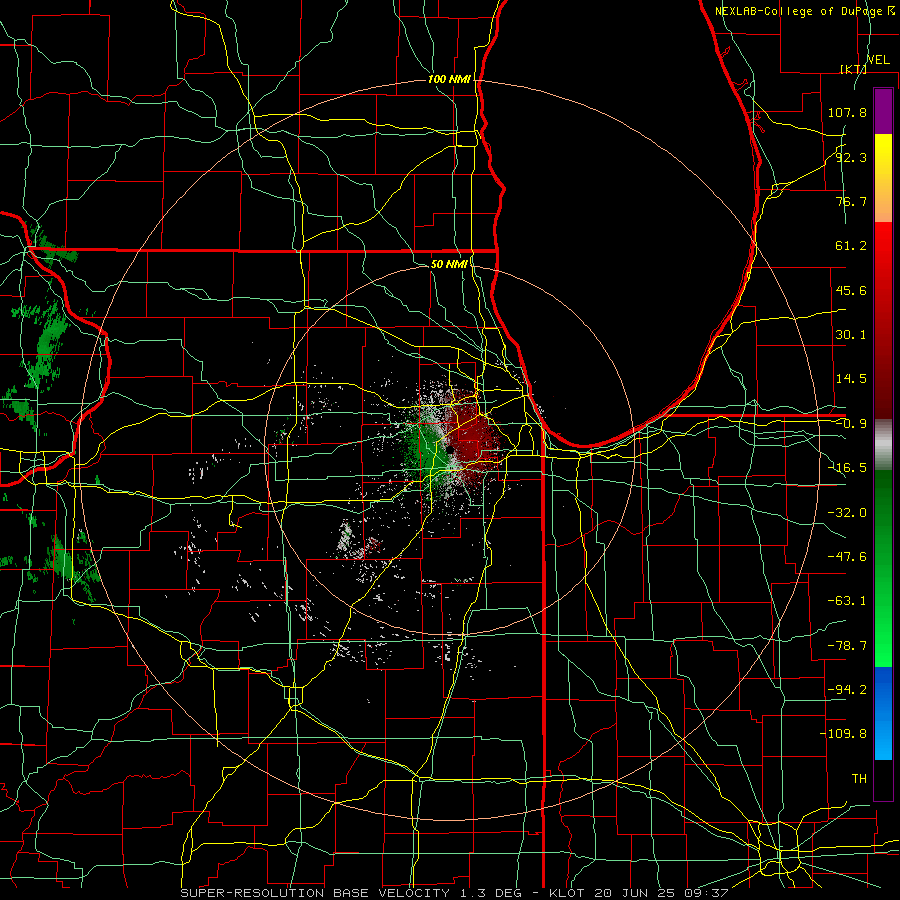This screenshot has height=900, width=900.
Task: Select the -63.1 scale value
Action: coord(847,601)
